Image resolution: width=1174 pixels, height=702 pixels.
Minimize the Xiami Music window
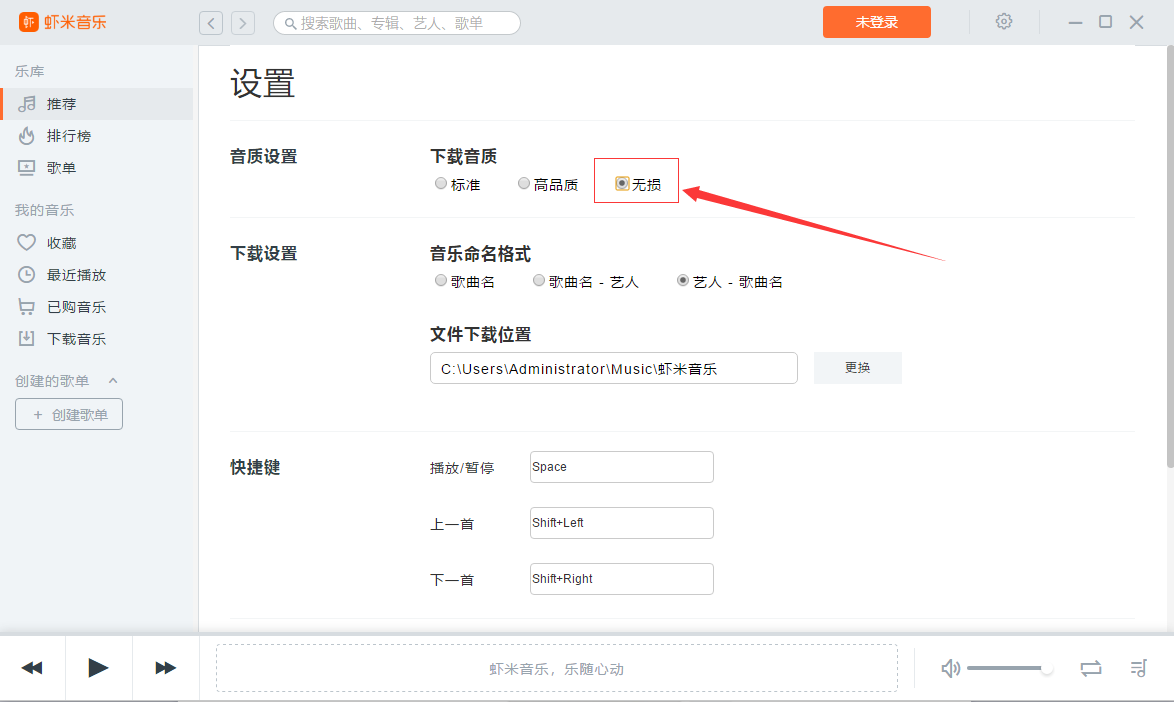1075,22
